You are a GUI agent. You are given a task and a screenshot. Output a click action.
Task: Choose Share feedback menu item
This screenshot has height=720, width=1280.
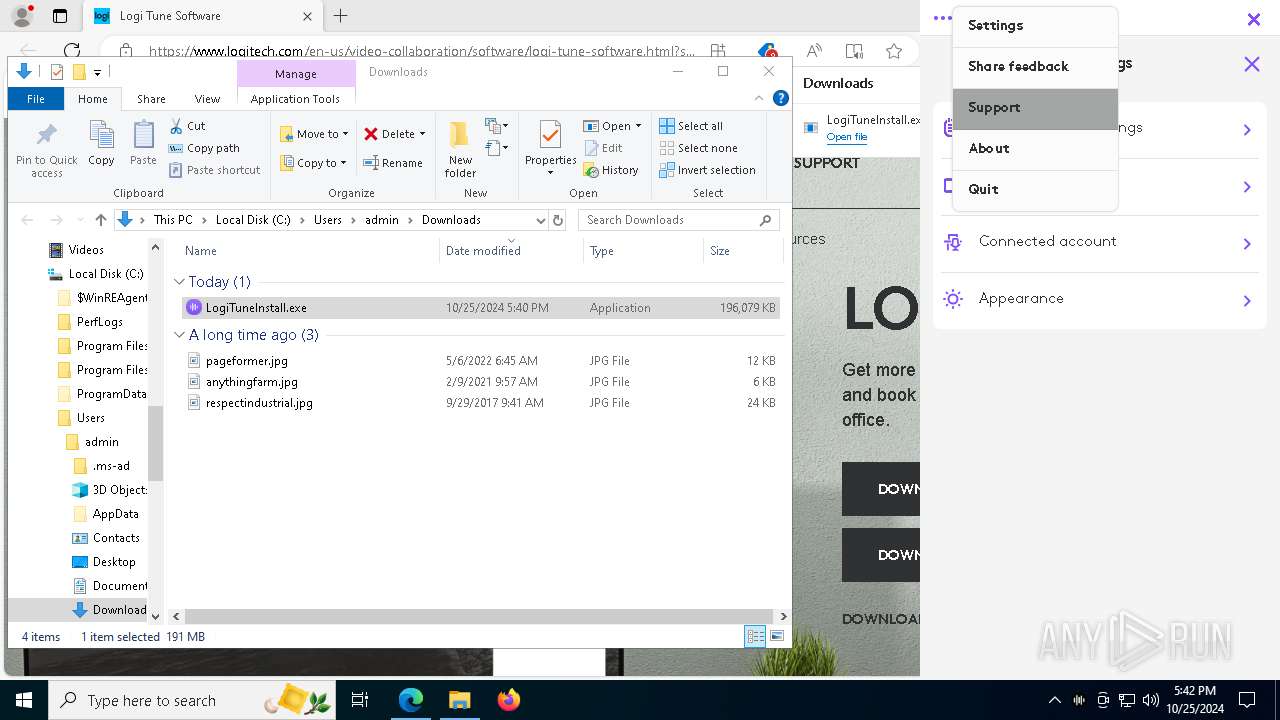1035,67
